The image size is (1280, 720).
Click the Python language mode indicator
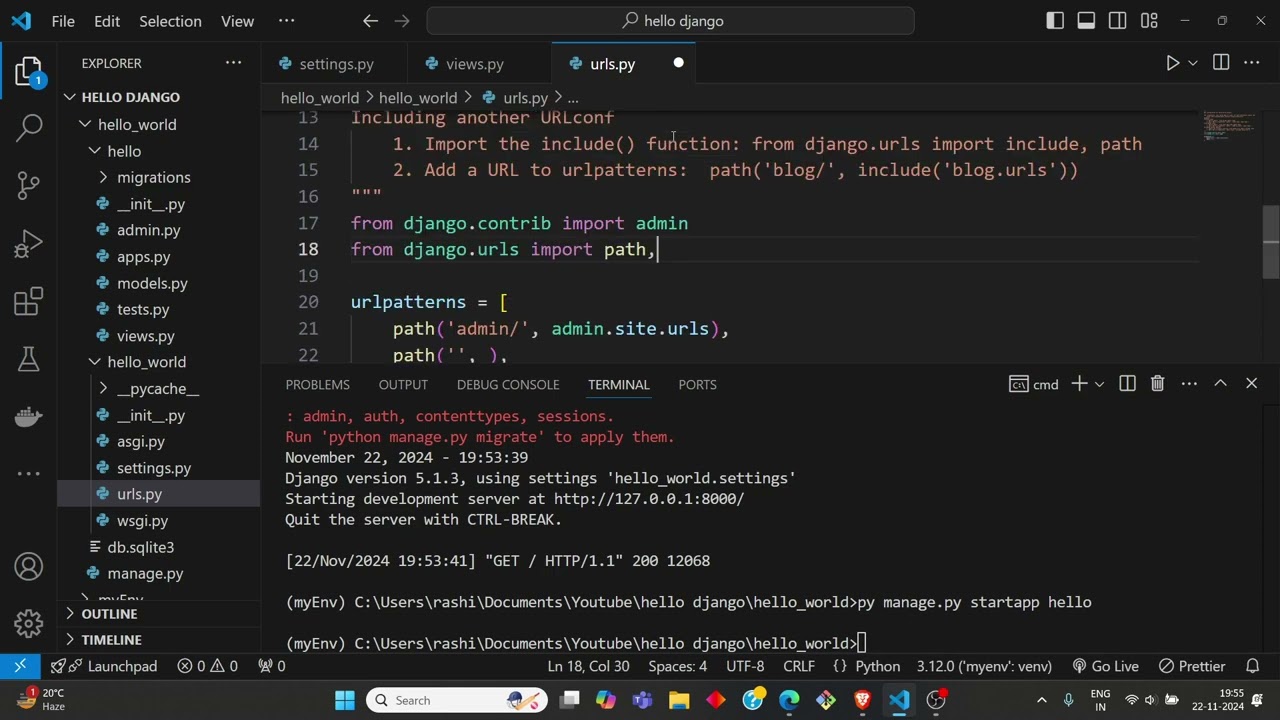[x=877, y=666]
